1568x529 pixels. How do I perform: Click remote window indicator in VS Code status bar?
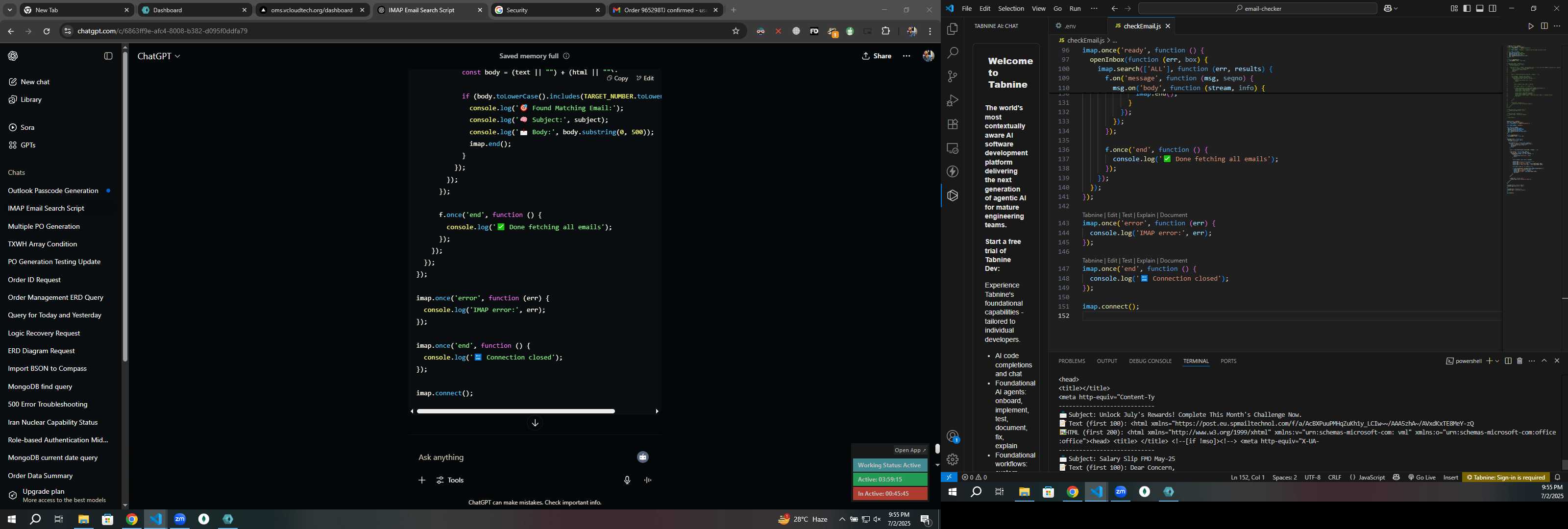point(948,477)
